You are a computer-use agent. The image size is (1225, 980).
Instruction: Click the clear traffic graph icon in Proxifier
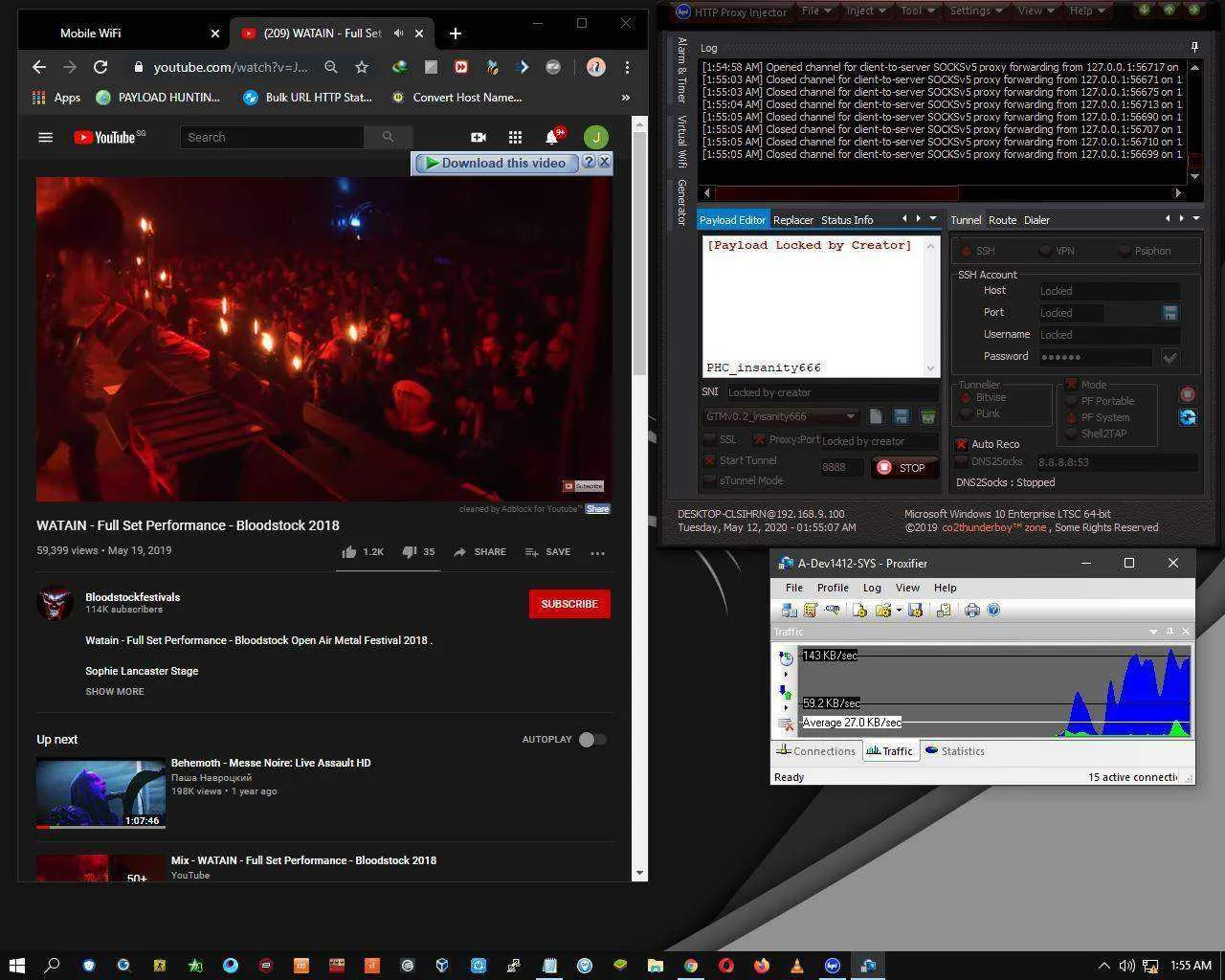click(786, 724)
